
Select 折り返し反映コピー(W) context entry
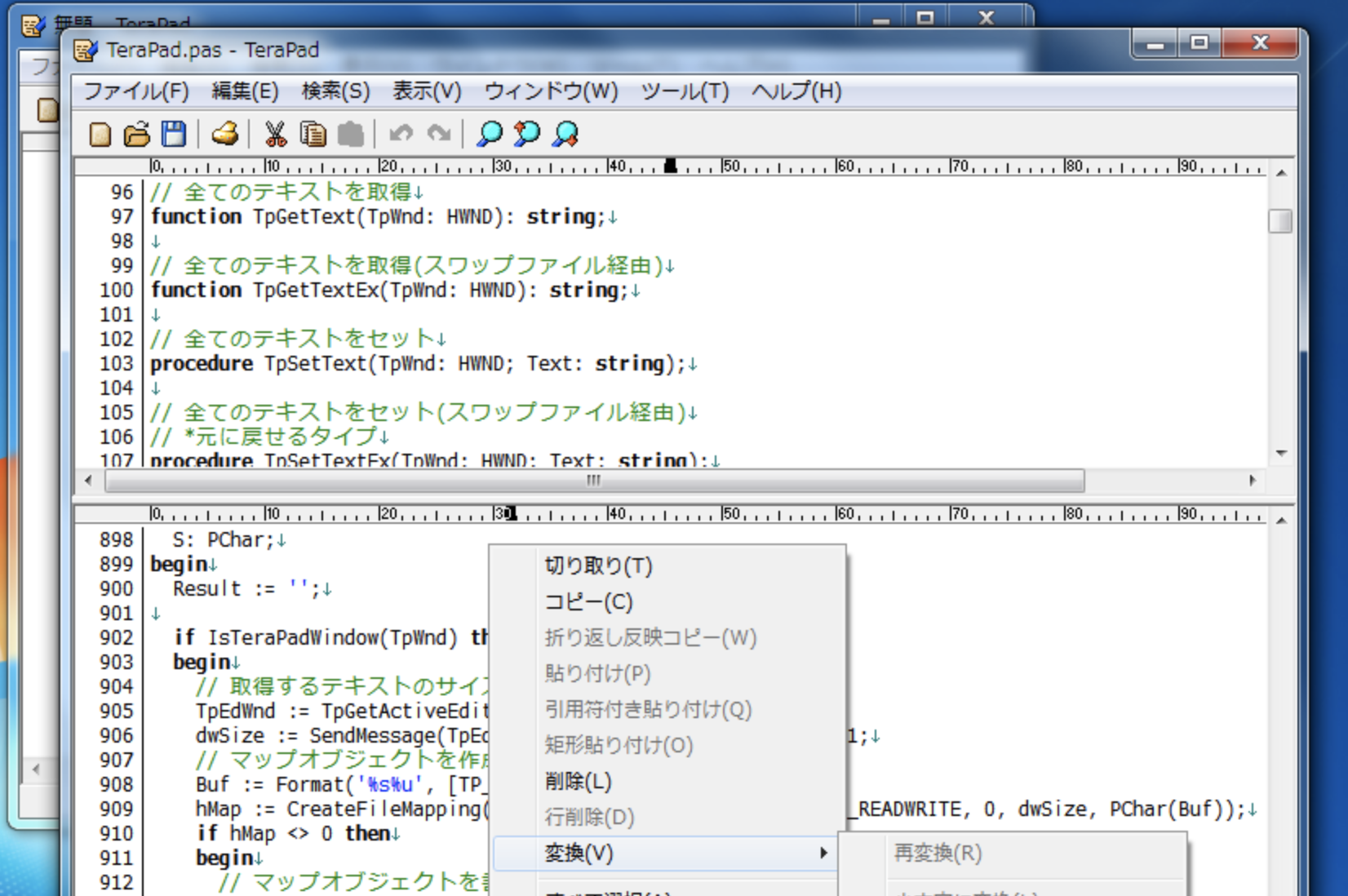[x=667, y=637]
